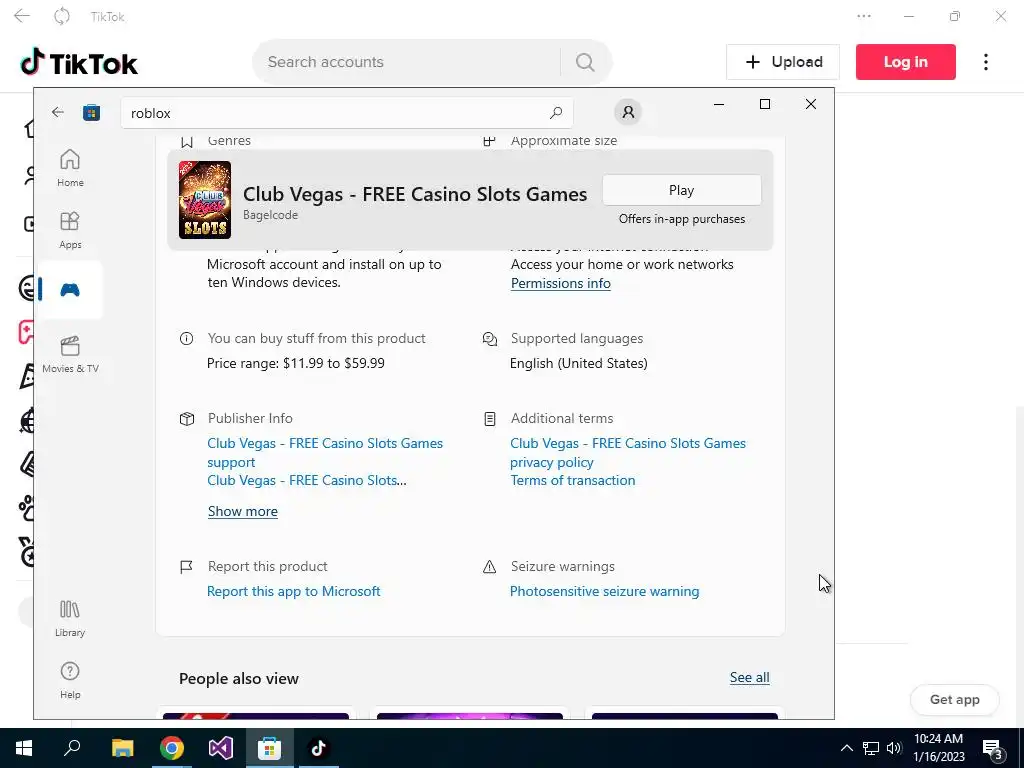The height and width of the screenshot is (768, 1024).
Task: Click Report this product flag icon
Action: point(186,566)
